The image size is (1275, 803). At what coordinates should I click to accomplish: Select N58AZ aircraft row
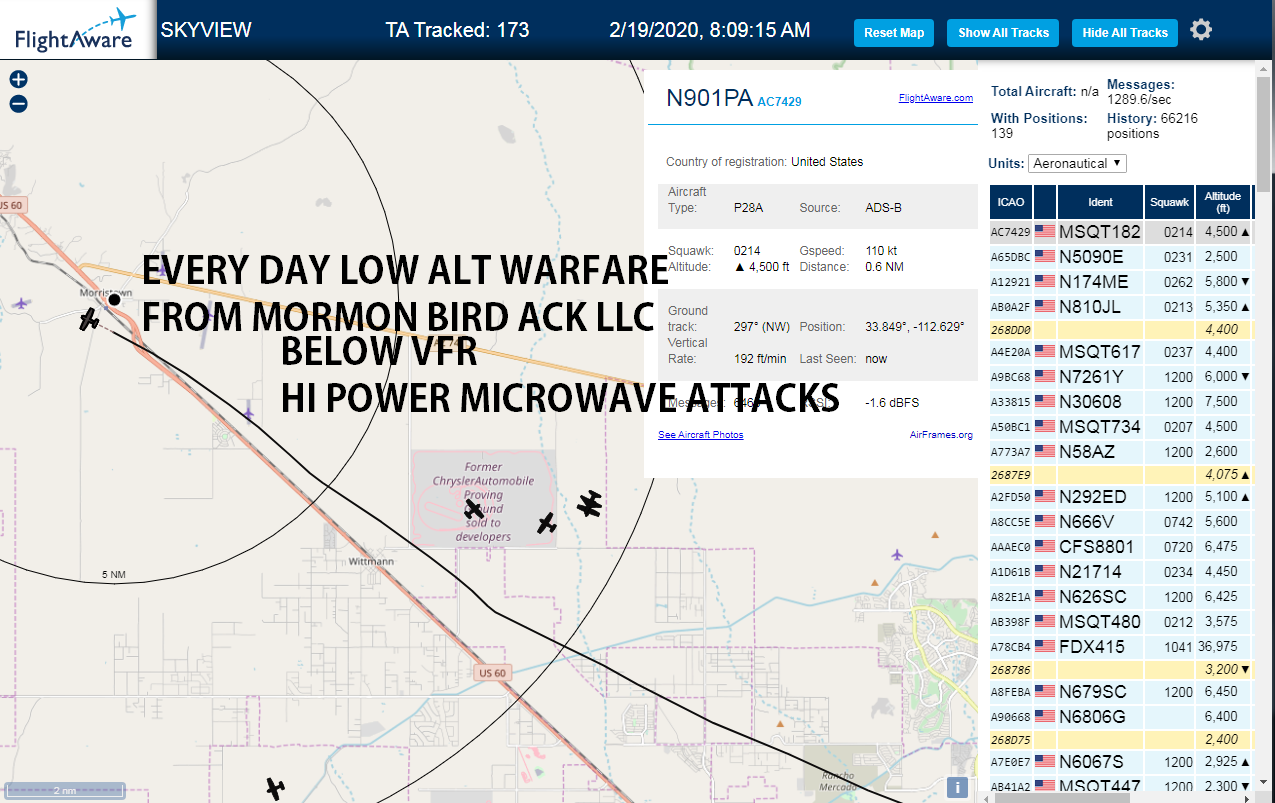1121,452
